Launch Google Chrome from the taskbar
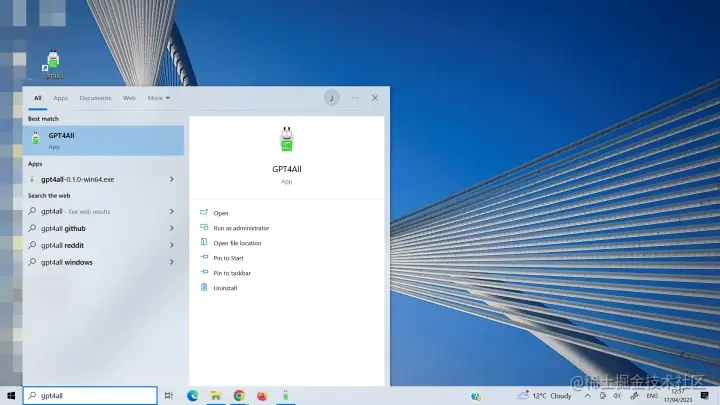The image size is (720, 405). click(239, 395)
